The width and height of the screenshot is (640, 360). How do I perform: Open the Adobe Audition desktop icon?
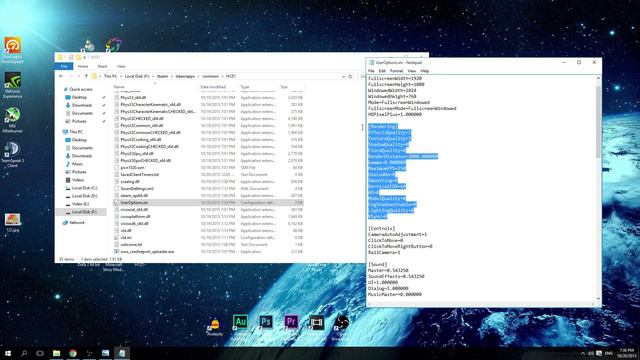pos(240,323)
